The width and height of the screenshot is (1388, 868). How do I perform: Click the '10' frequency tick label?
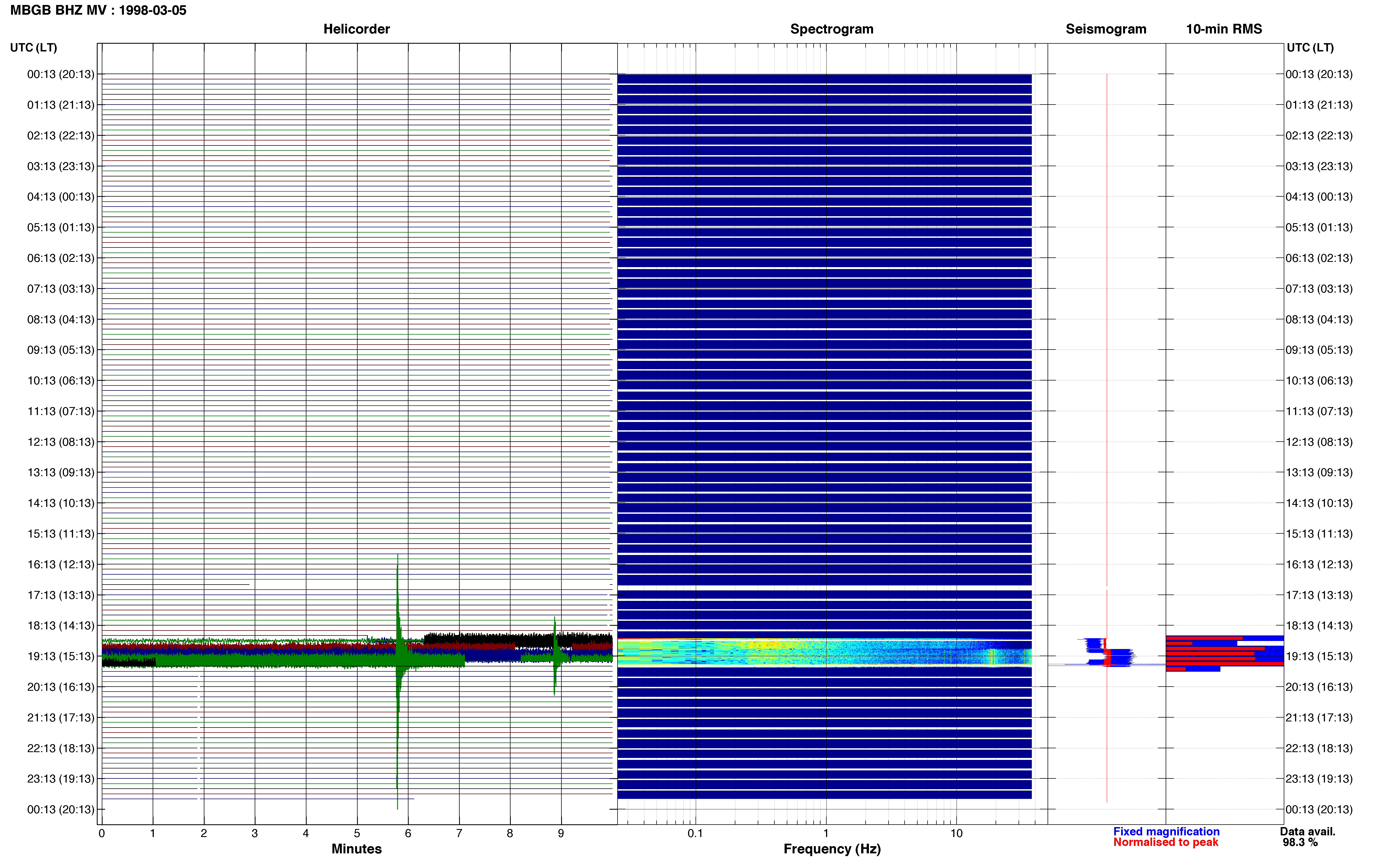[956, 833]
